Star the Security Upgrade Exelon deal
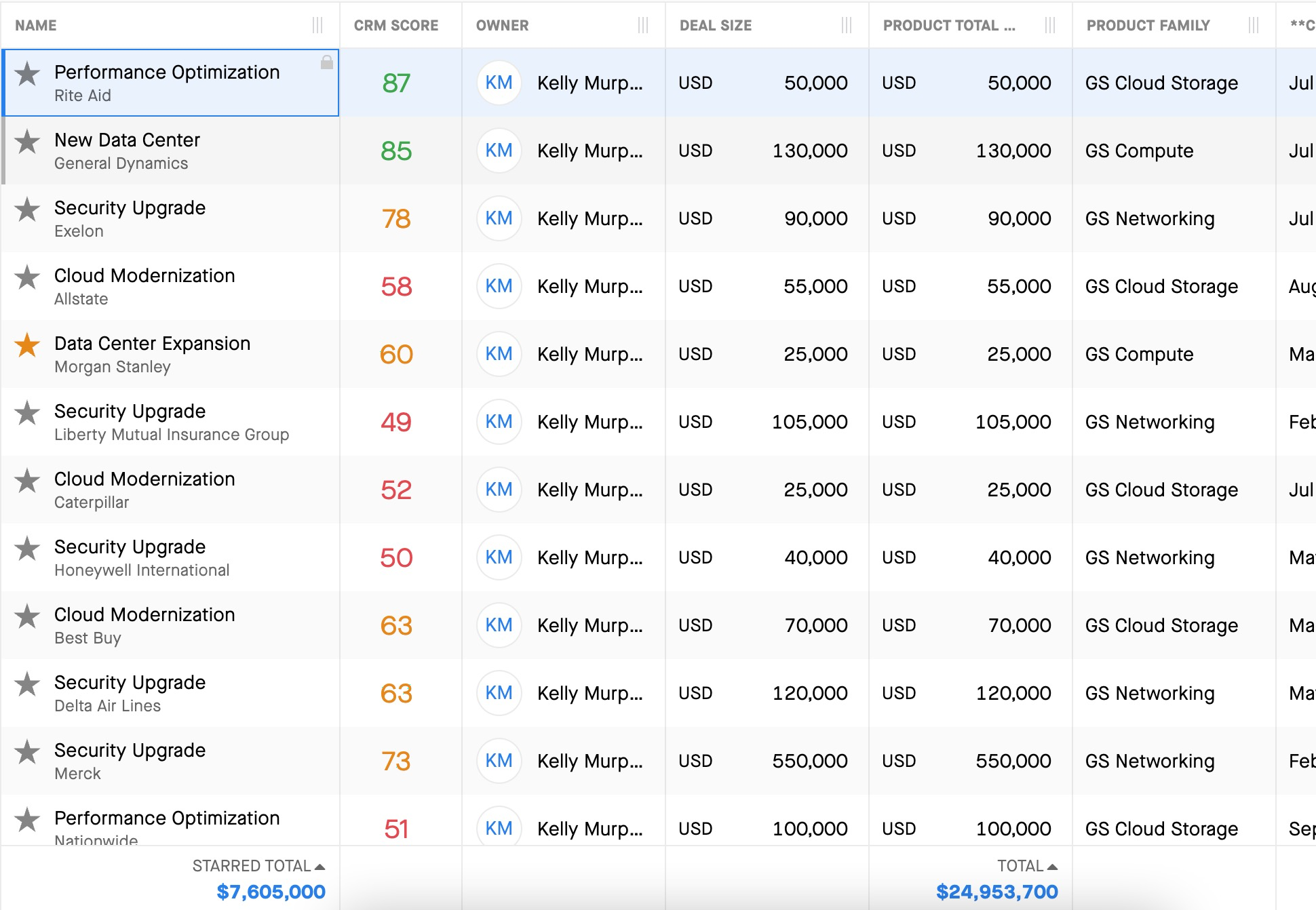Image resolution: width=1316 pixels, height=910 pixels. point(27,209)
